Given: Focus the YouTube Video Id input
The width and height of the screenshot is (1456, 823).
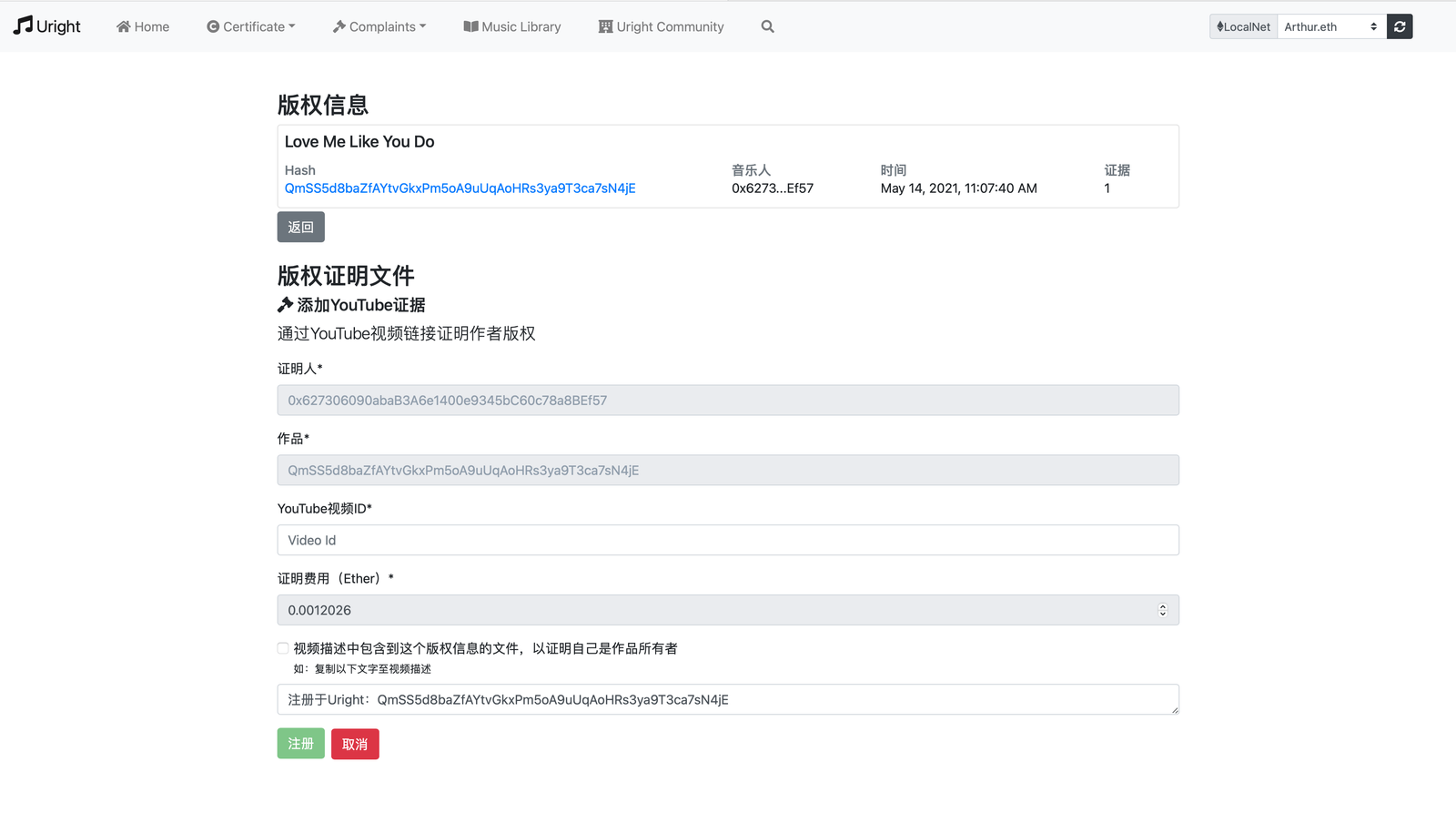Looking at the screenshot, I should (728, 540).
